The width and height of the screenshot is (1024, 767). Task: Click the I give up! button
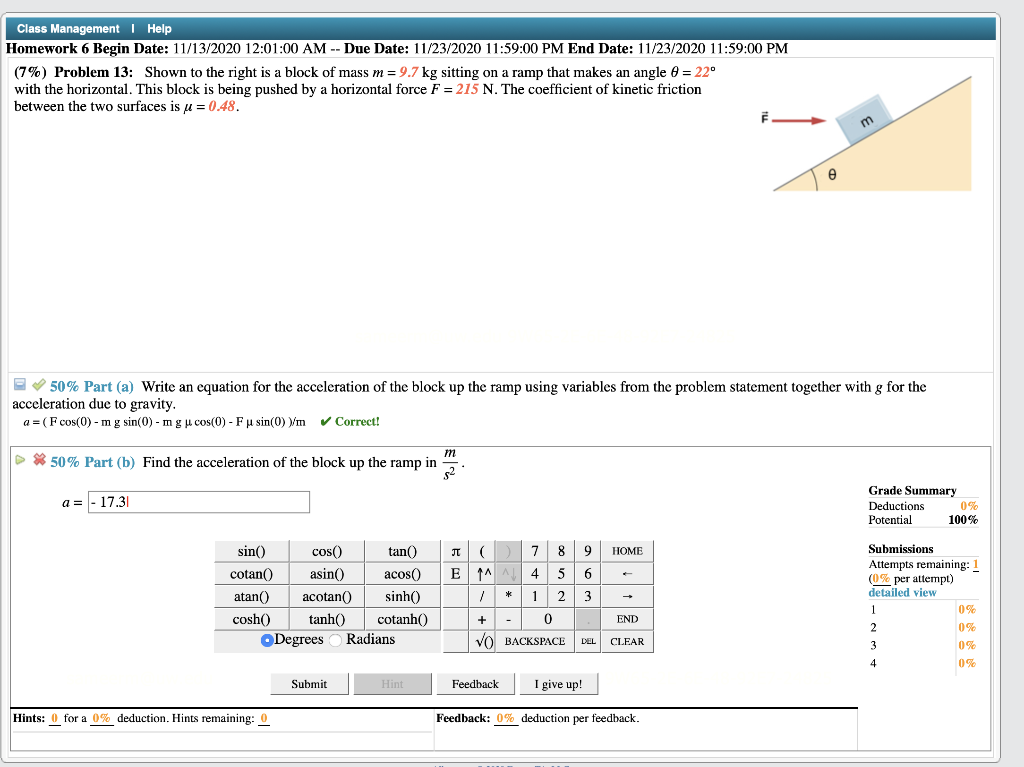(558, 684)
